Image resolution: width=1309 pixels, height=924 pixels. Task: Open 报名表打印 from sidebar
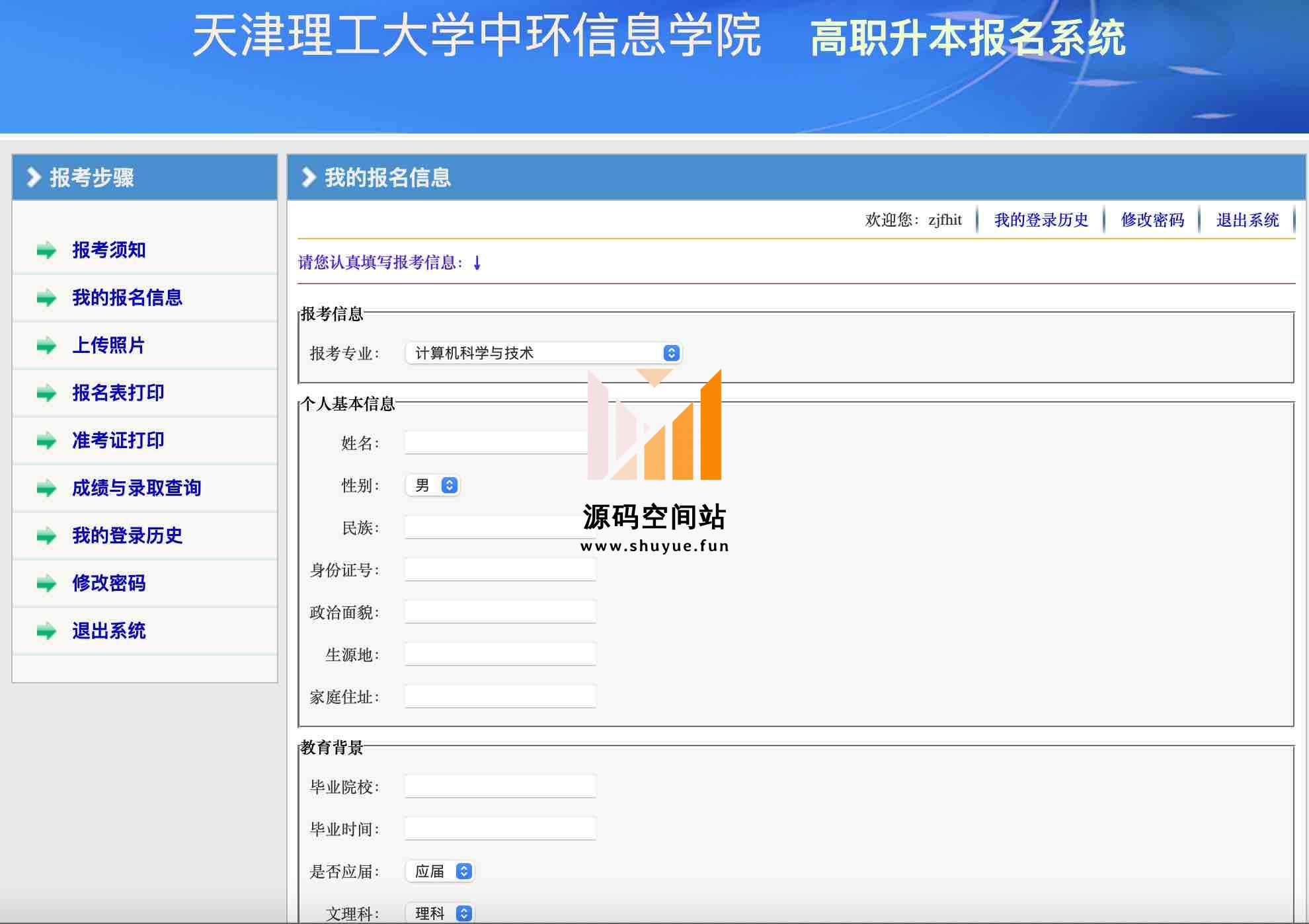click(118, 393)
